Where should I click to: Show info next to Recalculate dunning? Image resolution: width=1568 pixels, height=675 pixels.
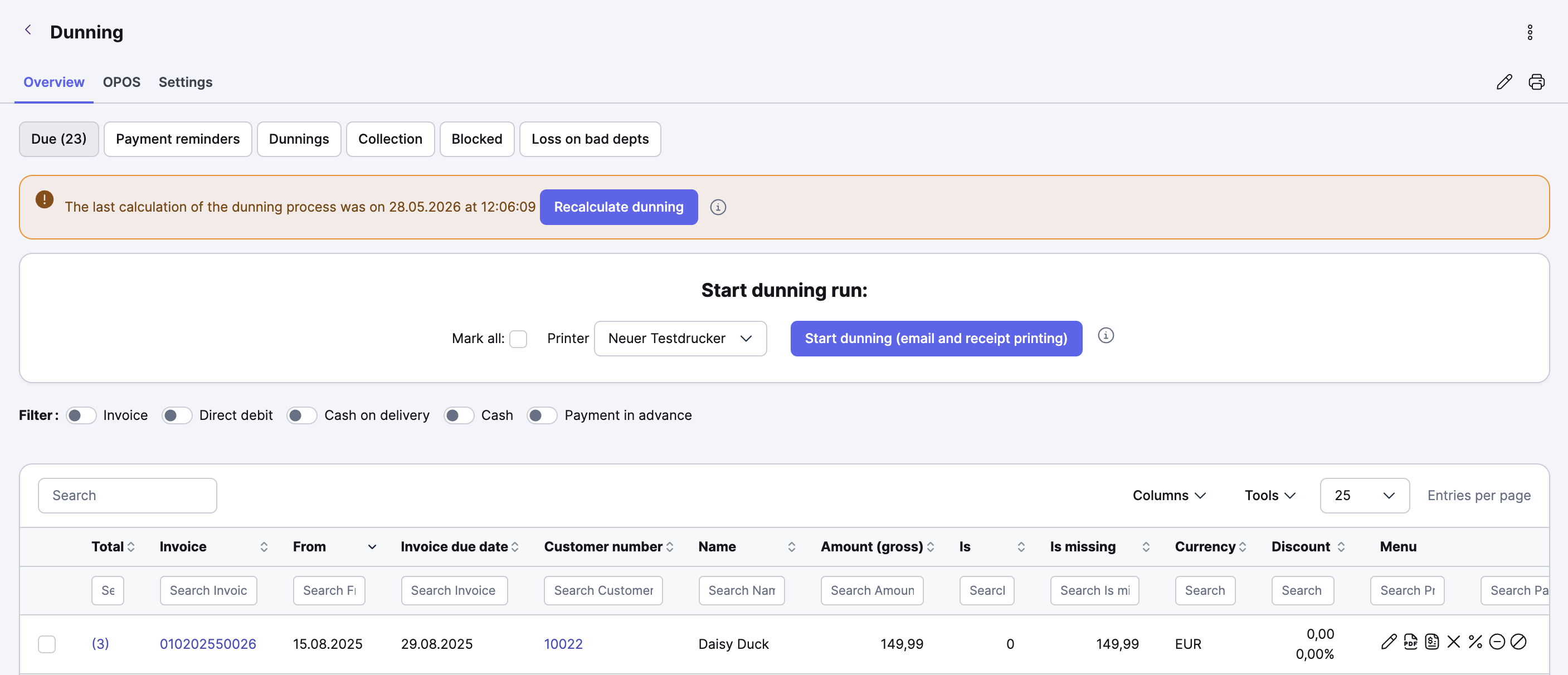click(x=718, y=208)
